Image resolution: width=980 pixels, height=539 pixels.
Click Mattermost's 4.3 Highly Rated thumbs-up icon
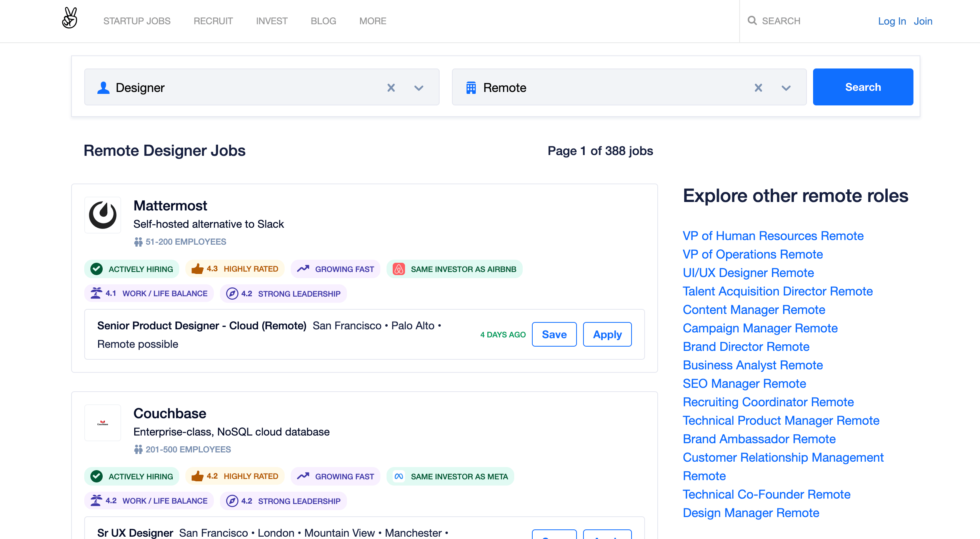click(197, 269)
